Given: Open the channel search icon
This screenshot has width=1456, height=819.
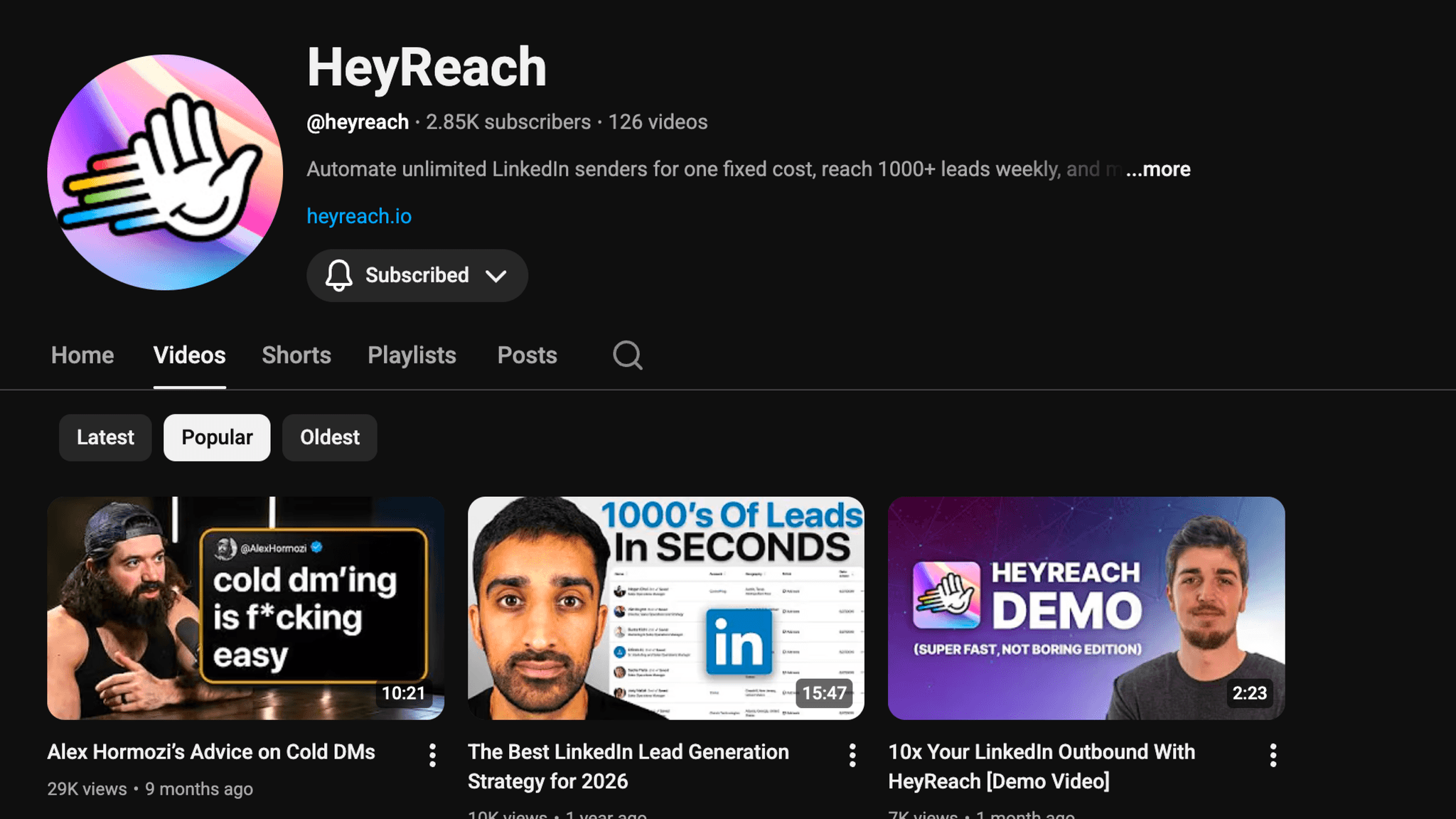Looking at the screenshot, I should 626,355.
